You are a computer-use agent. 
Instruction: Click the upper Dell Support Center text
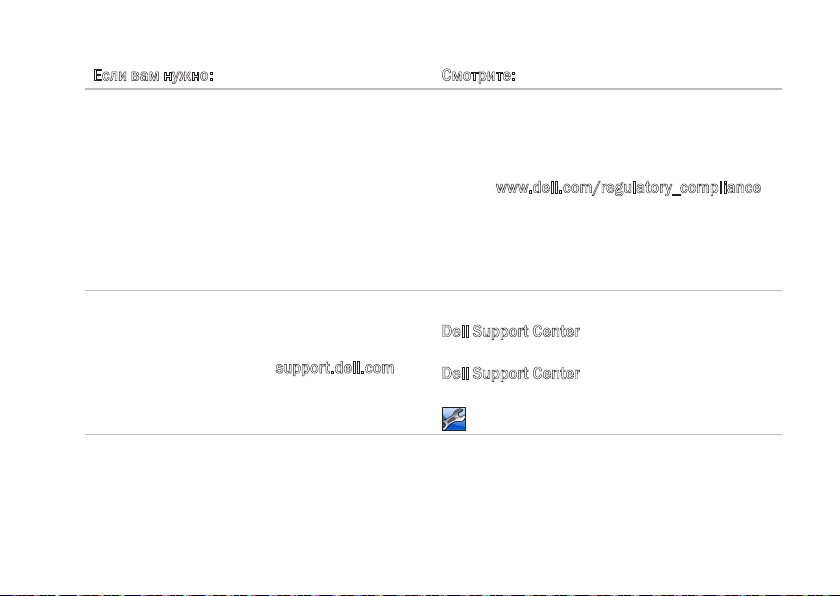tap(511, 331)
